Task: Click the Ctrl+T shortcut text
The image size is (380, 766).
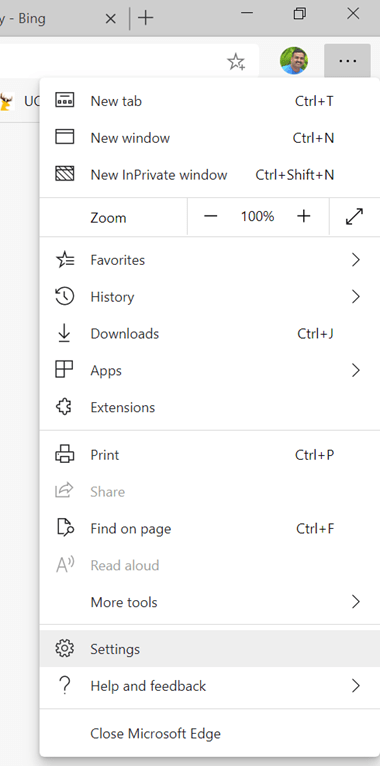Action: pos(315,101)
